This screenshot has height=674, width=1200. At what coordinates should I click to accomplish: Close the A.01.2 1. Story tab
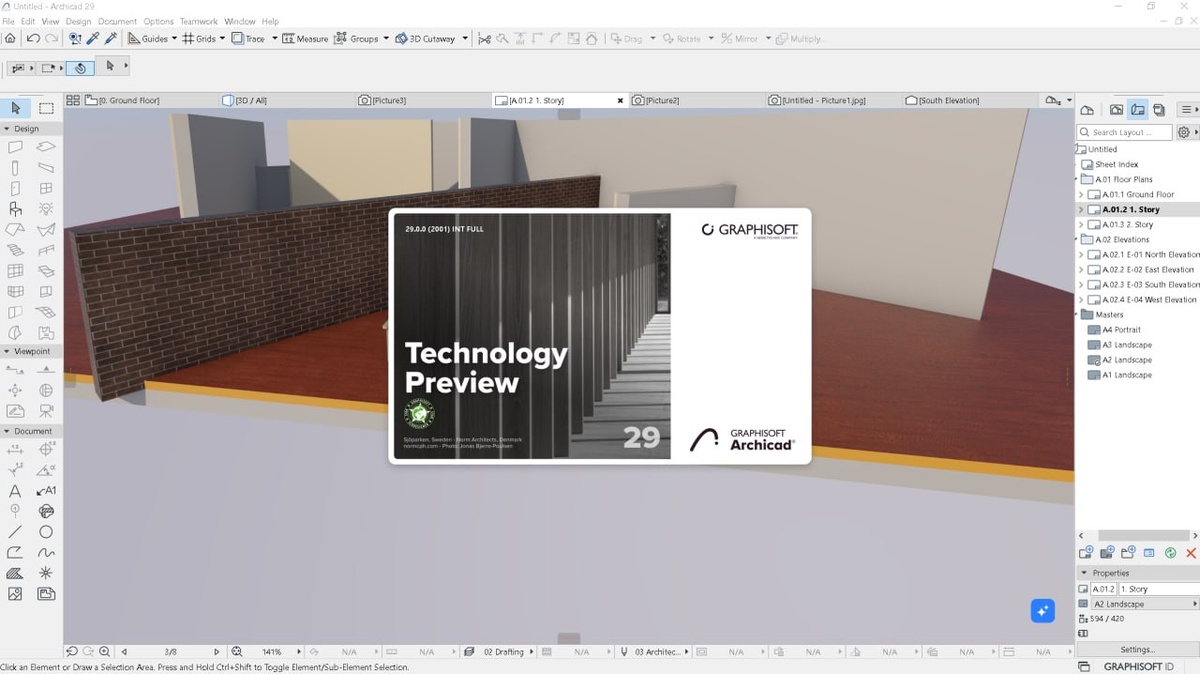point(620,100)
